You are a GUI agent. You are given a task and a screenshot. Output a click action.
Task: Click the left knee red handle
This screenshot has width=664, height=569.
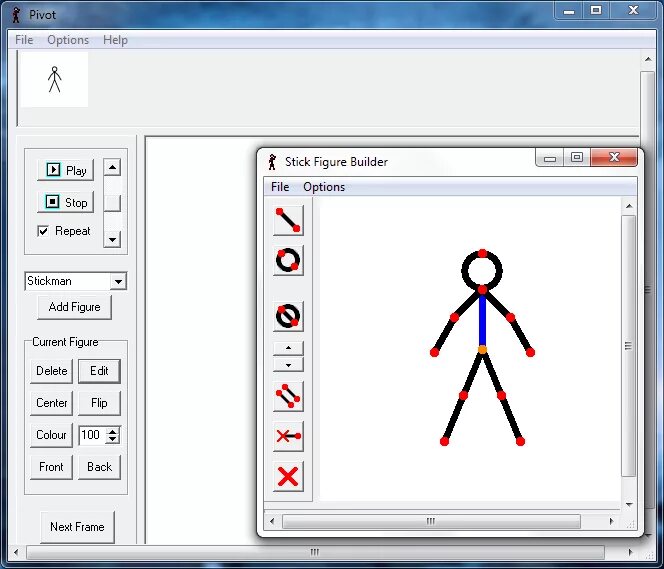(x=463, y=395)
